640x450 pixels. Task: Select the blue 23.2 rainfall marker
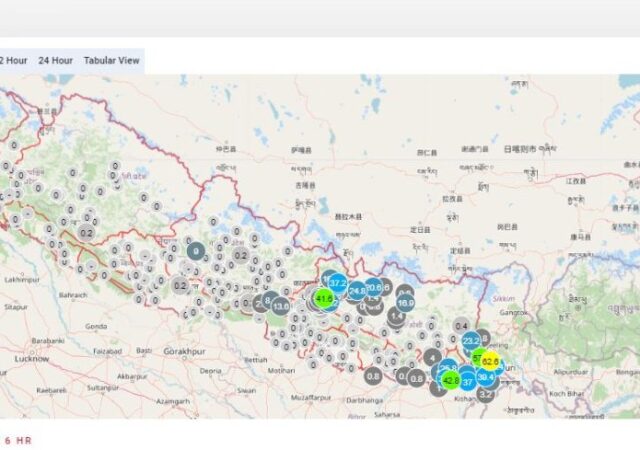coord(472,341)
